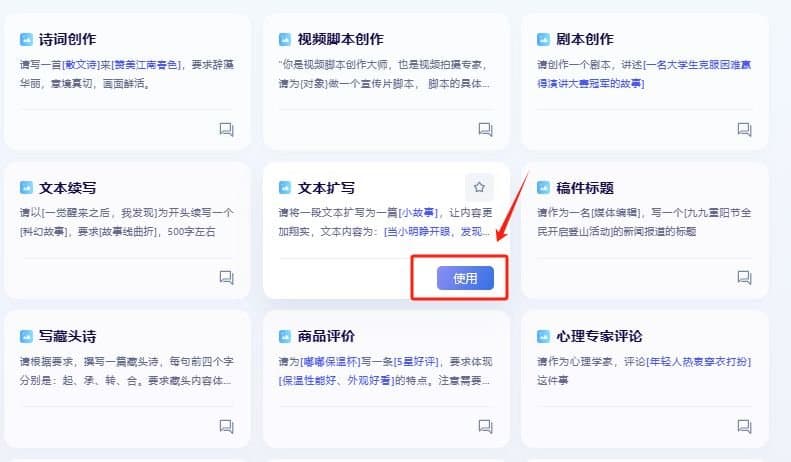Open the 视频脚本创作 template title
The height and width of the screenshot is (462, 791).
pyautogui.click(x=341, y=39)
